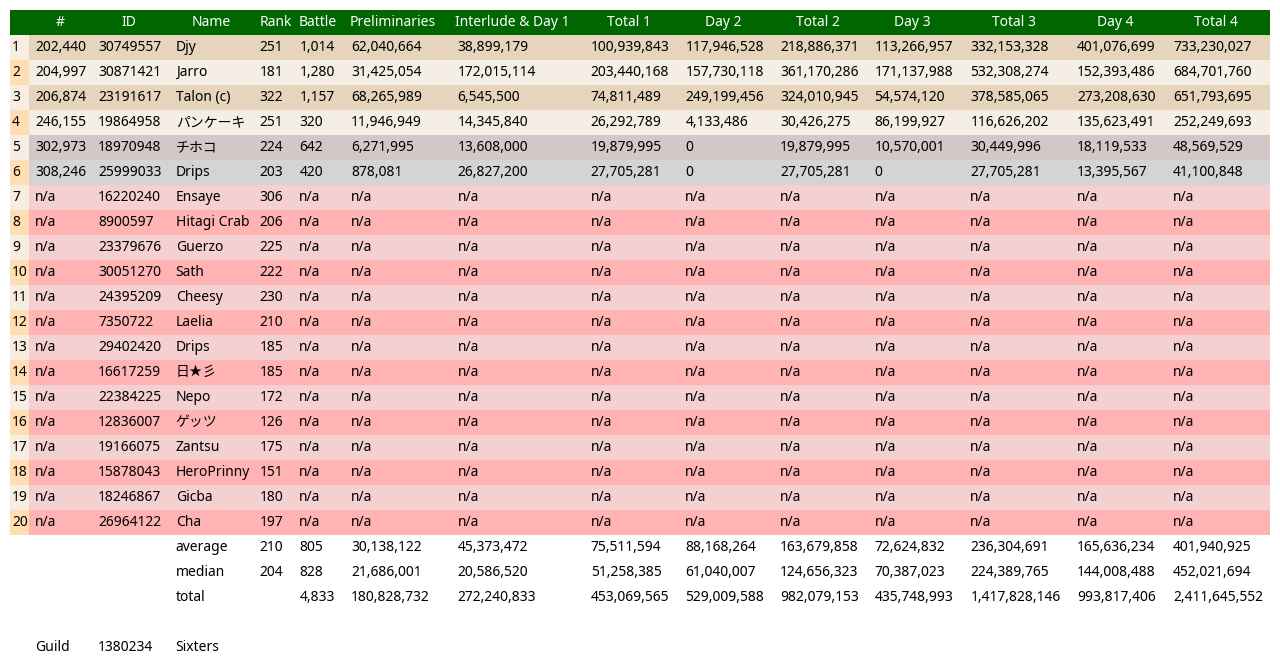Screen dimensions: 1280x670
Task: Select the name cell 'HeroPrinny'
Action: [213, 471]
